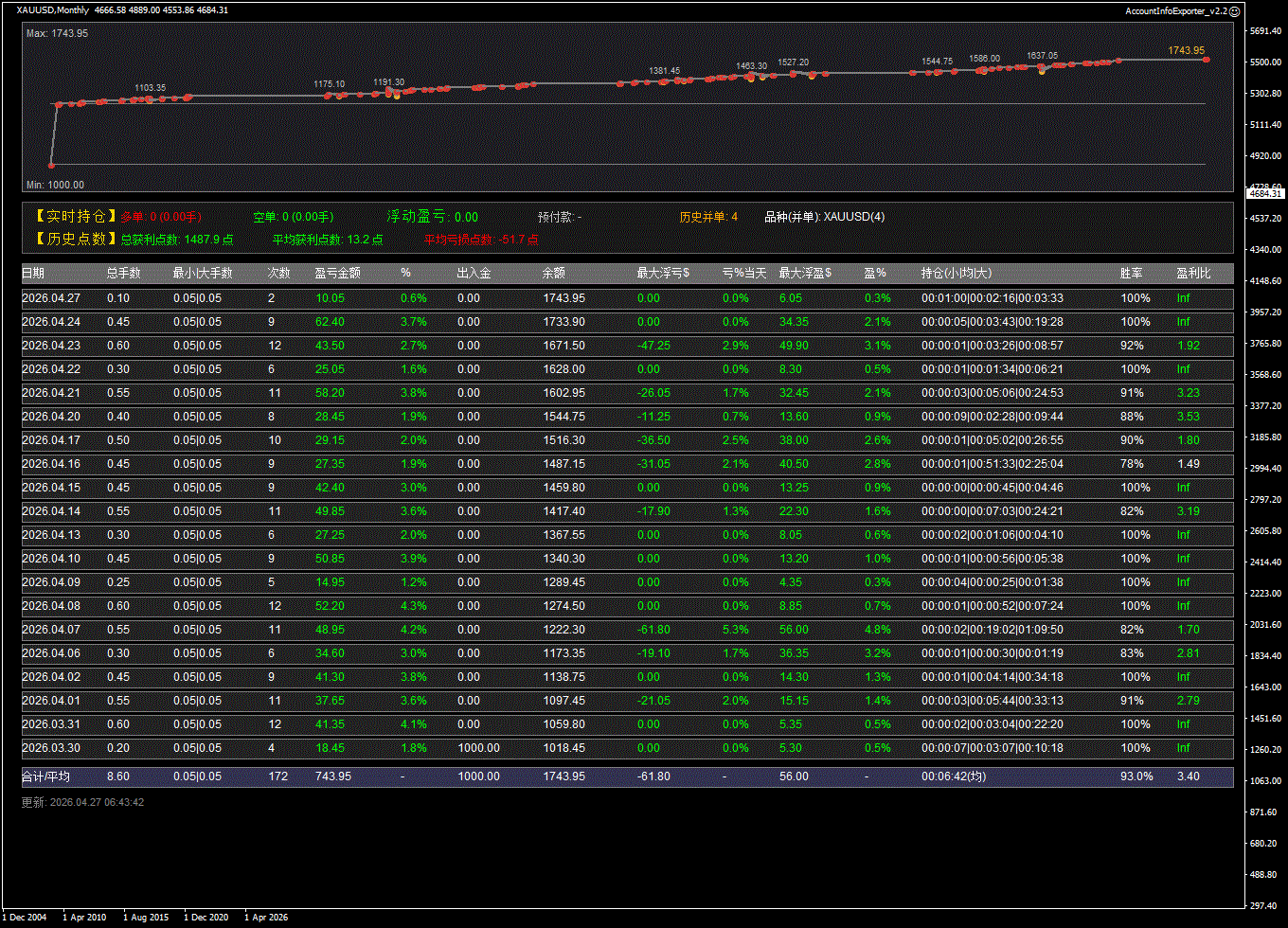Click the 合计/平均 summary row label
1288x928 pixels.
pyautogui.click(x=45, y=776)
